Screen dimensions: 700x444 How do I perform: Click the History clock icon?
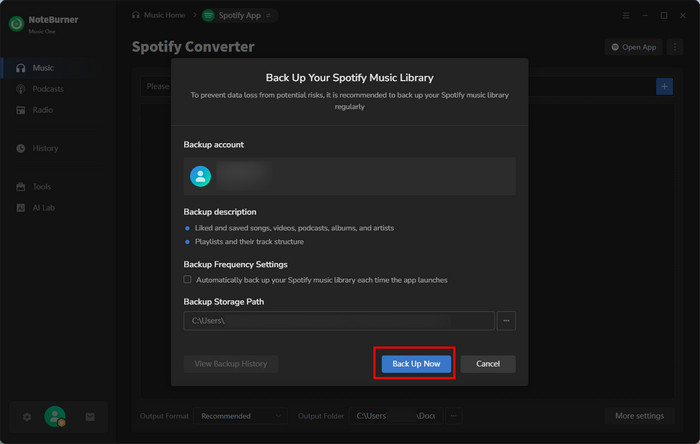21,148
